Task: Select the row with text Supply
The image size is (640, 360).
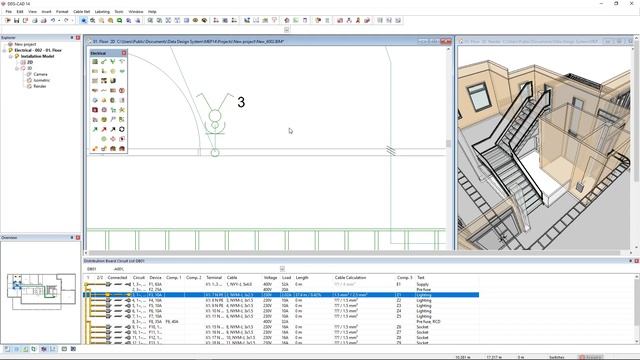Action: [281, 284]
